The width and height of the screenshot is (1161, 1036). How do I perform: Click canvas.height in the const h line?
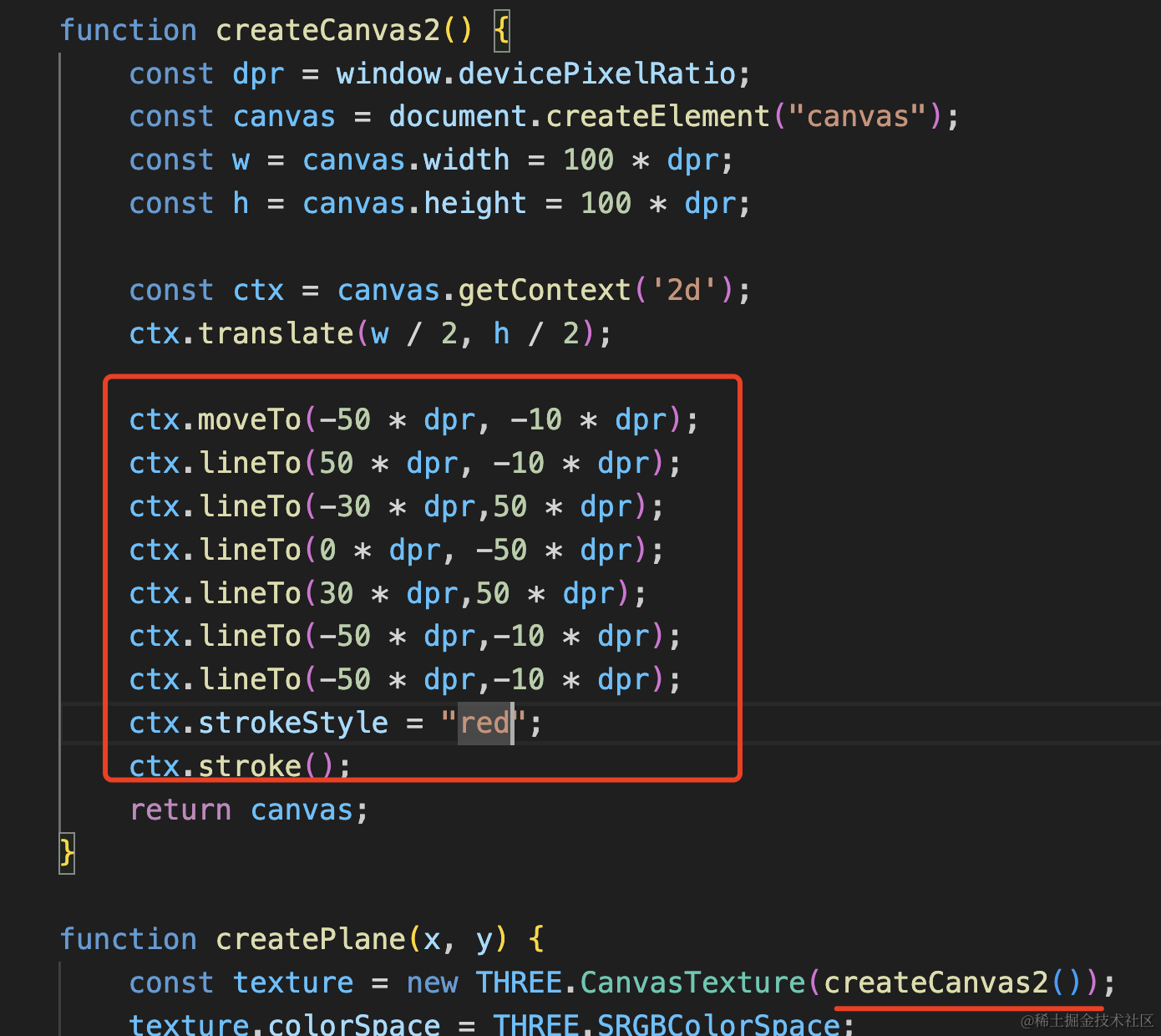point(414,203)
